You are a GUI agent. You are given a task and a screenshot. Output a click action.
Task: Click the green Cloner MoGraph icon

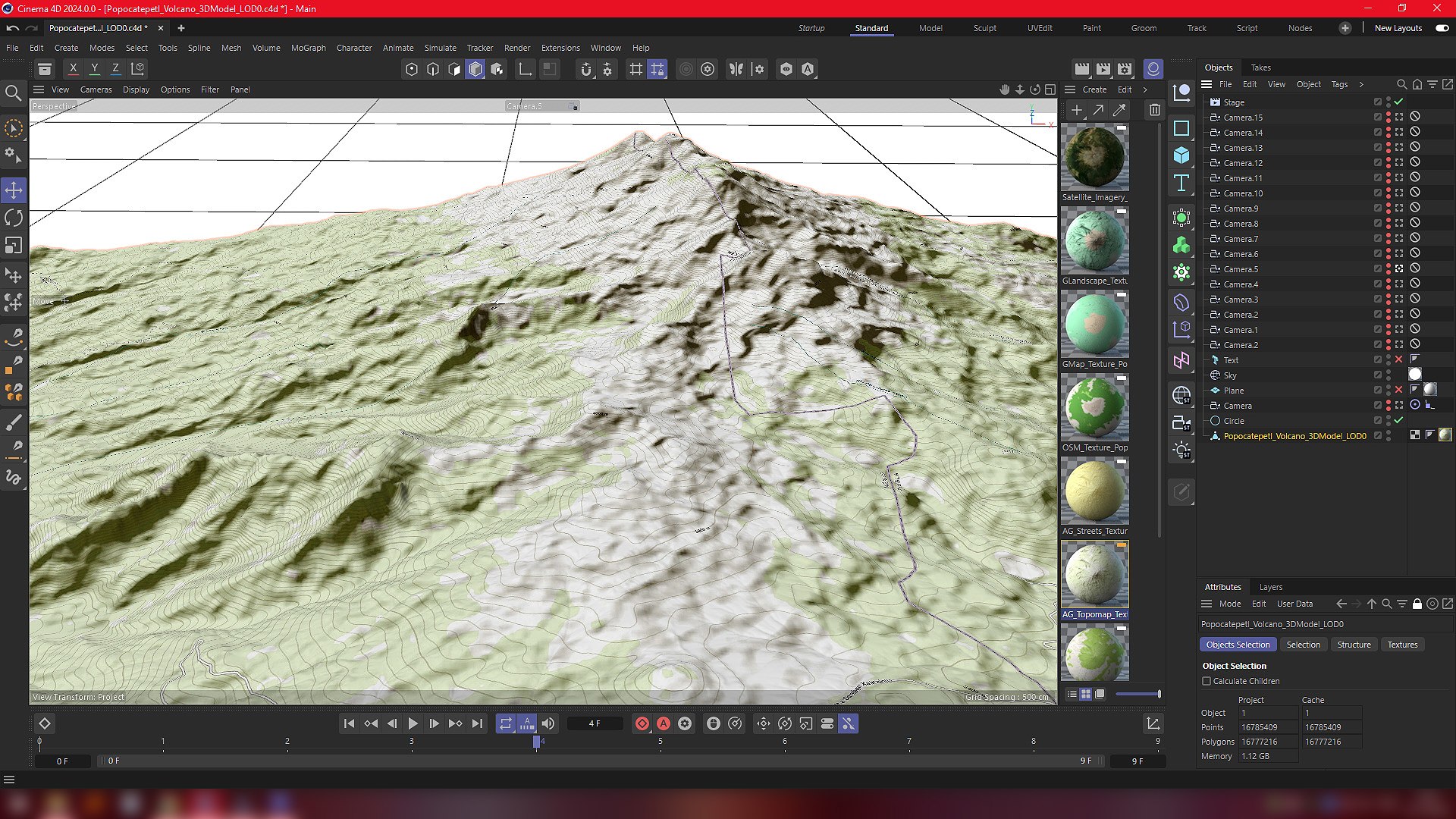point(1181,246)
